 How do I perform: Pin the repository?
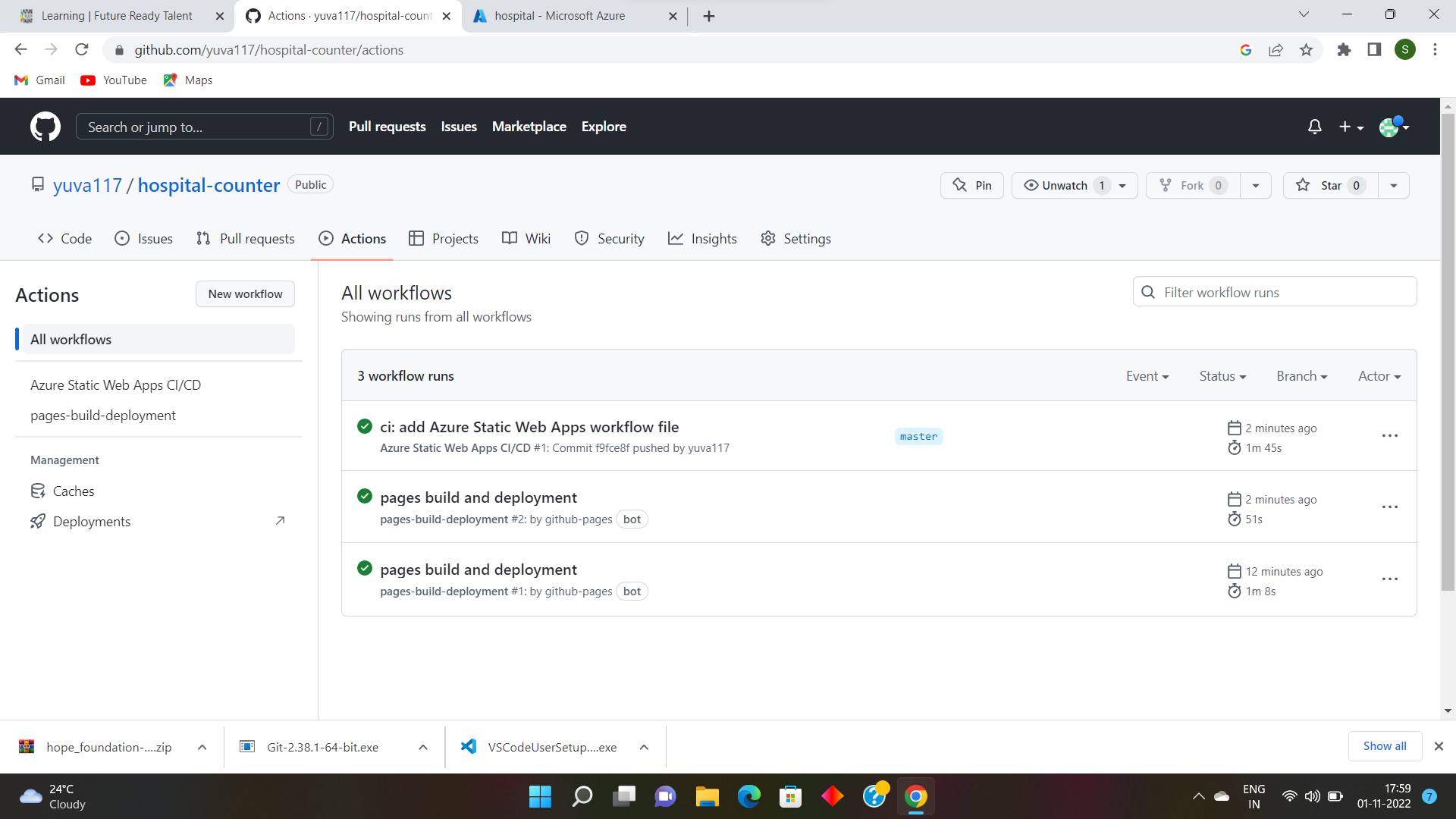click(x=971, y=185)
